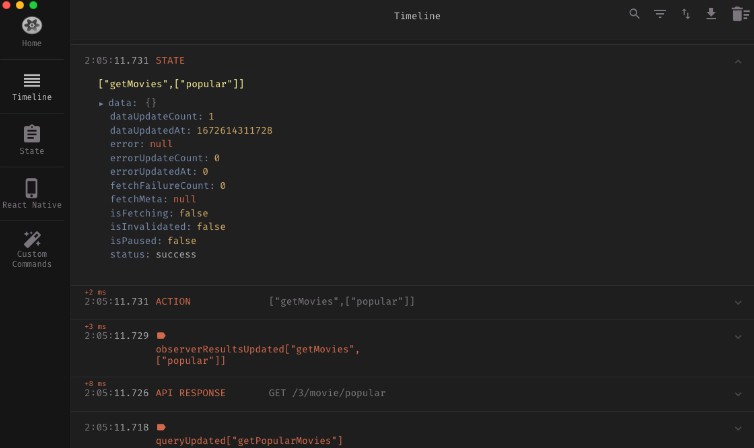This screenshot has width=754, height=448.
Task: Open the React Native sidebar section
Action: pyautogui.click(x=32, y=194)
